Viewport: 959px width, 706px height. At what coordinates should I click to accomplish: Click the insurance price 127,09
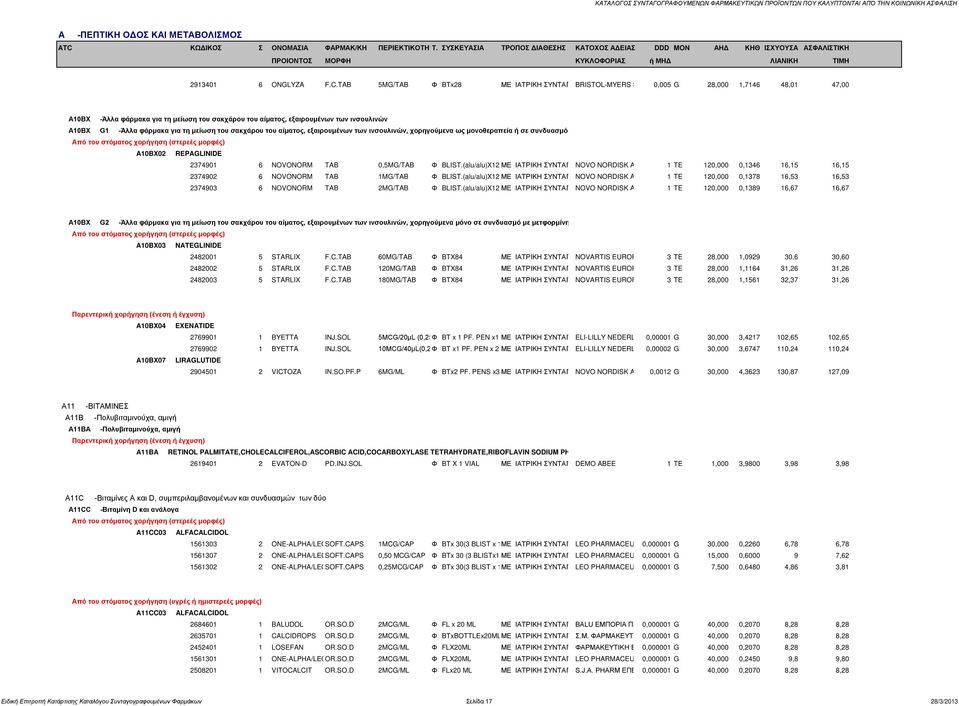click(x=839, y=372)
